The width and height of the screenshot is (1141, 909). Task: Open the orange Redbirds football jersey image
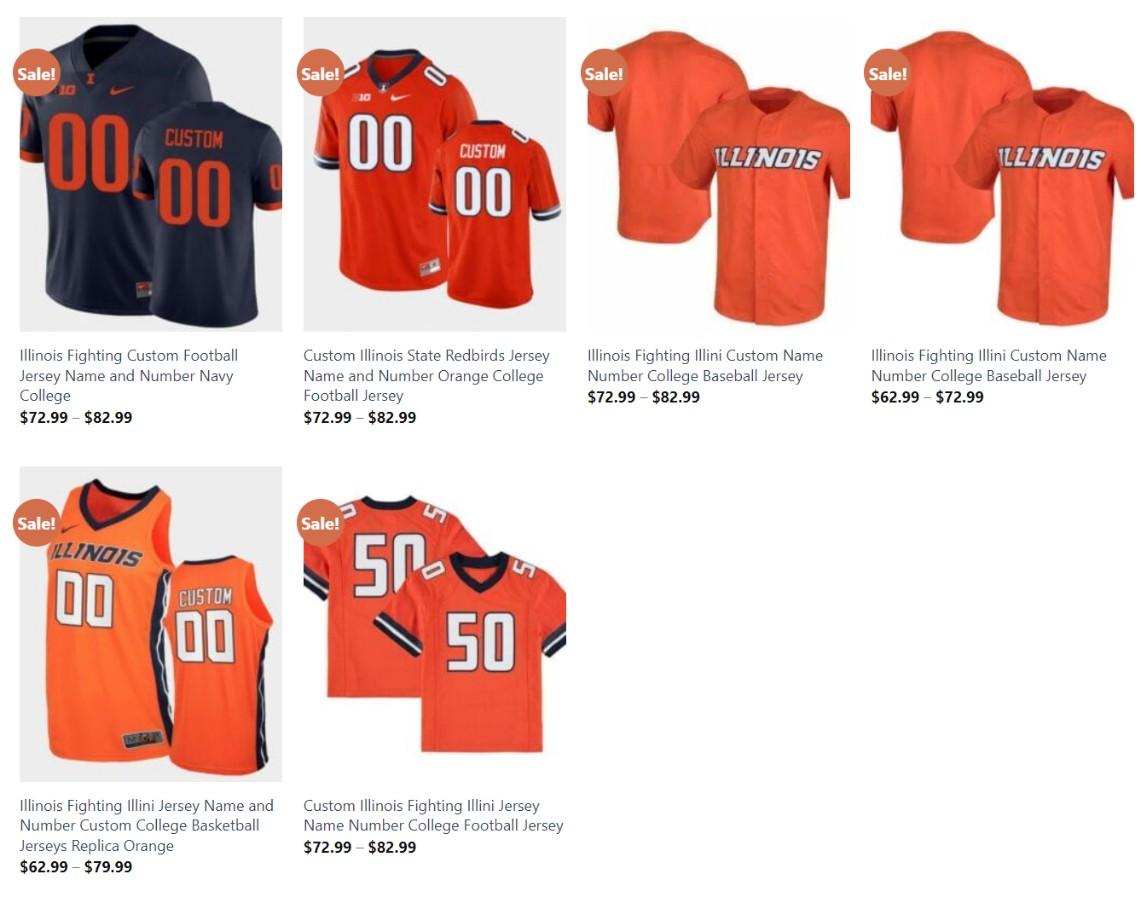[x=434, y=175]
